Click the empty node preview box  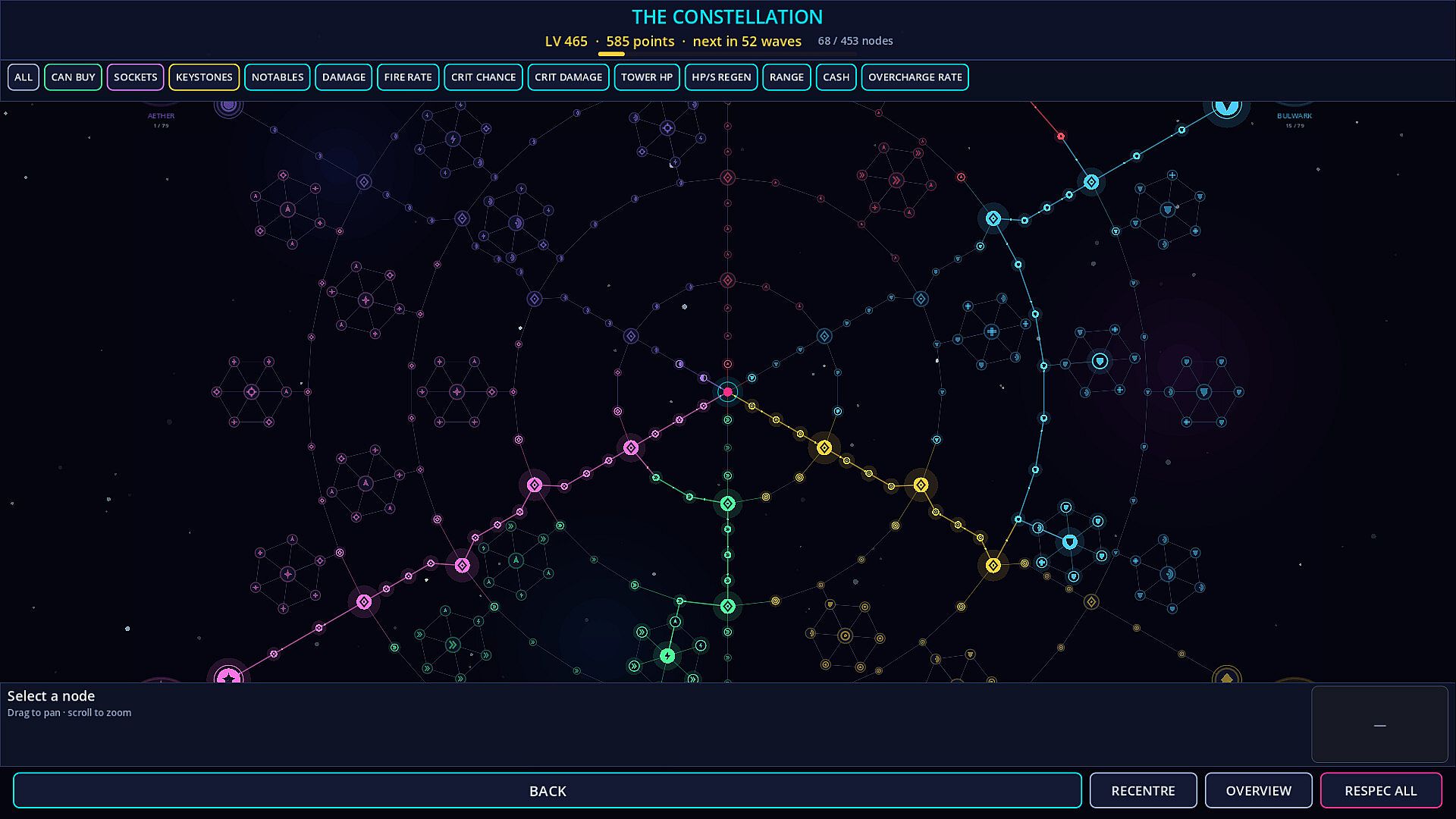pyautogui.click(x=1379, y=724)
